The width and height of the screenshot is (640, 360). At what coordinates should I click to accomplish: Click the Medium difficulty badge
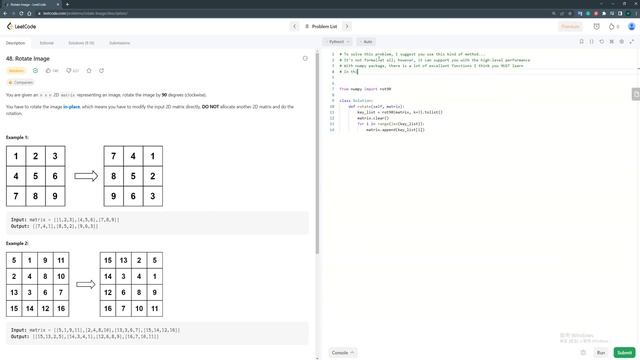[16, 71]
